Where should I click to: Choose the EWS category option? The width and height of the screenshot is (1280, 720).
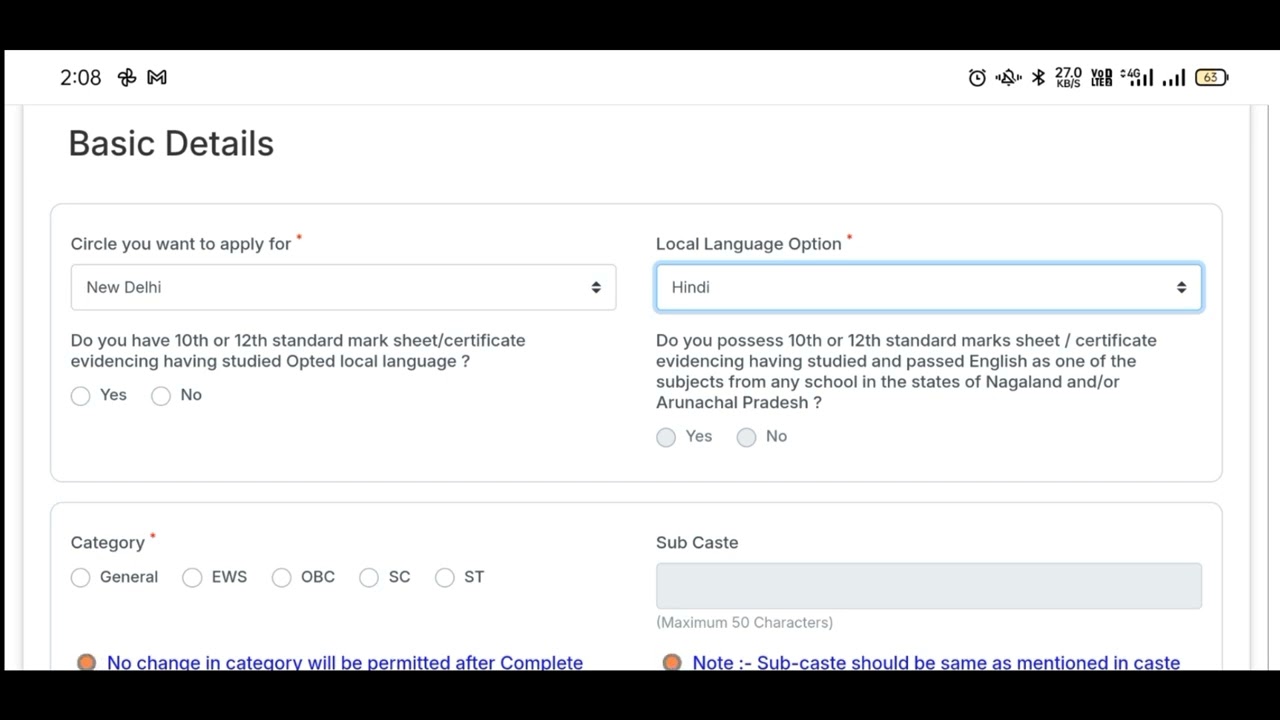coord(192,578)
